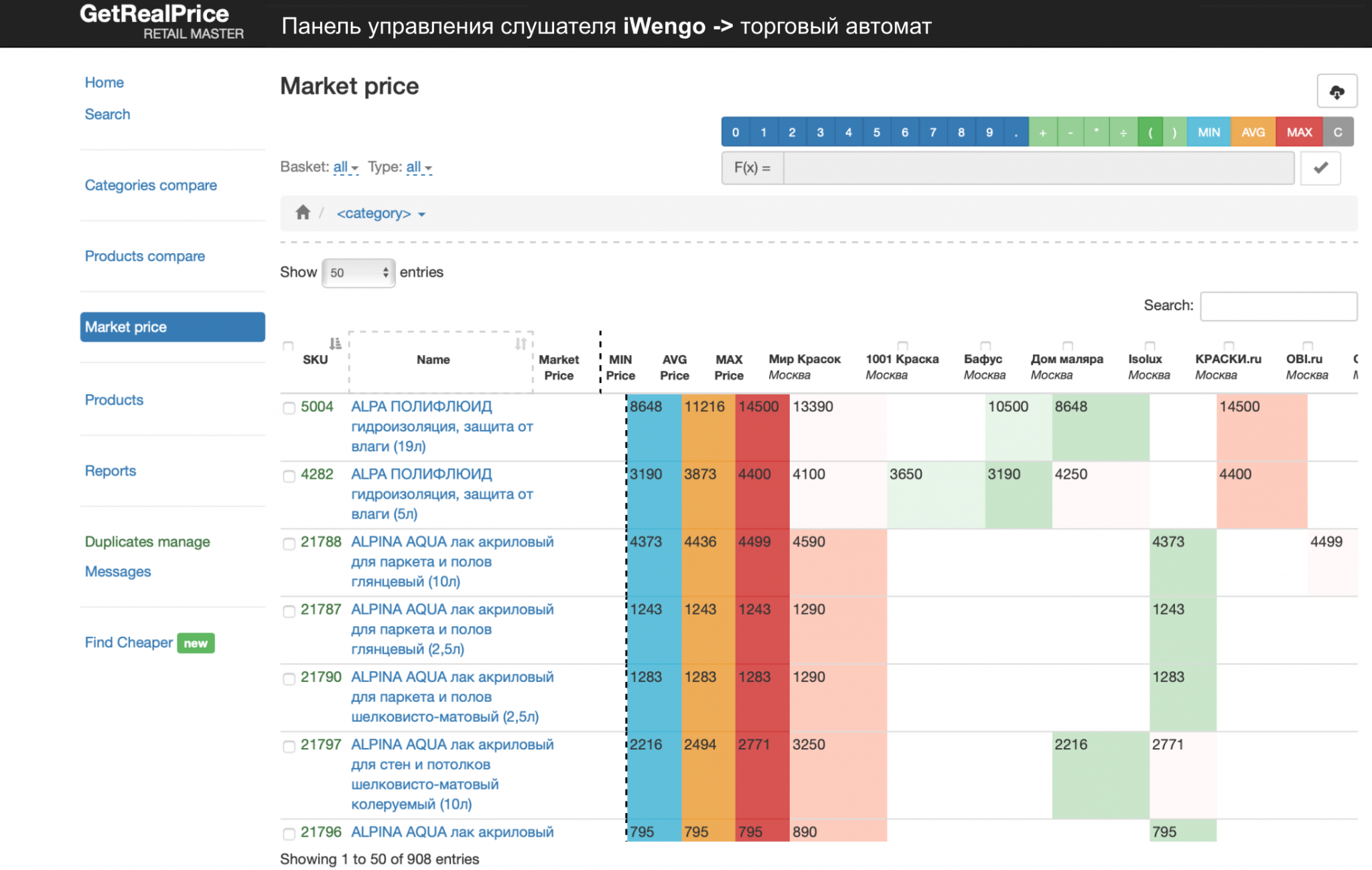Open Messages sidebar page
This screenshot has width=1372, height=870.
(117, 571)
